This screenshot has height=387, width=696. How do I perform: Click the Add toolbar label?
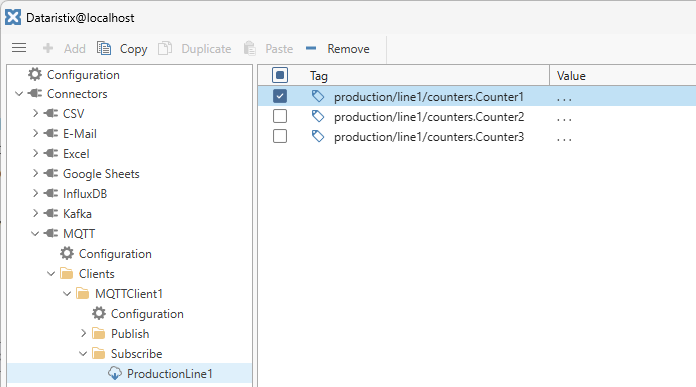point(75,48)
